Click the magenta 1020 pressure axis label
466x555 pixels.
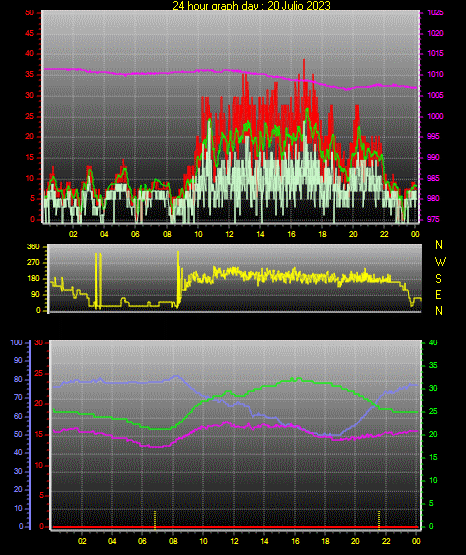click(x=435, y=33)
